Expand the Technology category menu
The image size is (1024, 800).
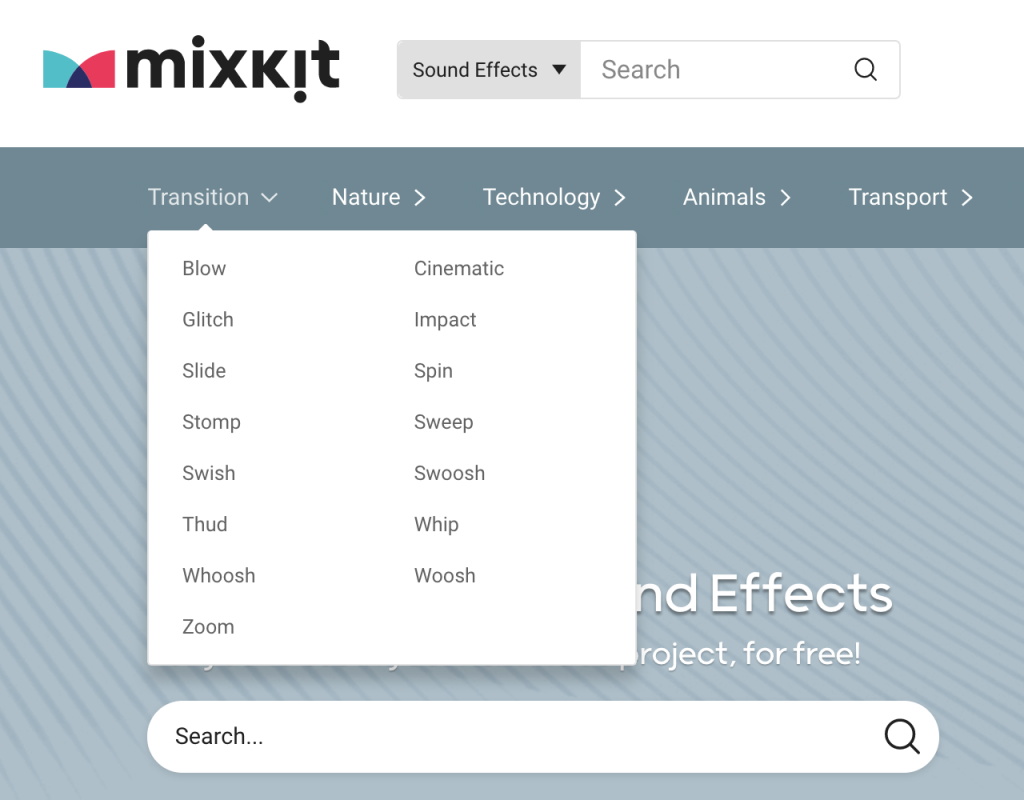click(554, 197)
